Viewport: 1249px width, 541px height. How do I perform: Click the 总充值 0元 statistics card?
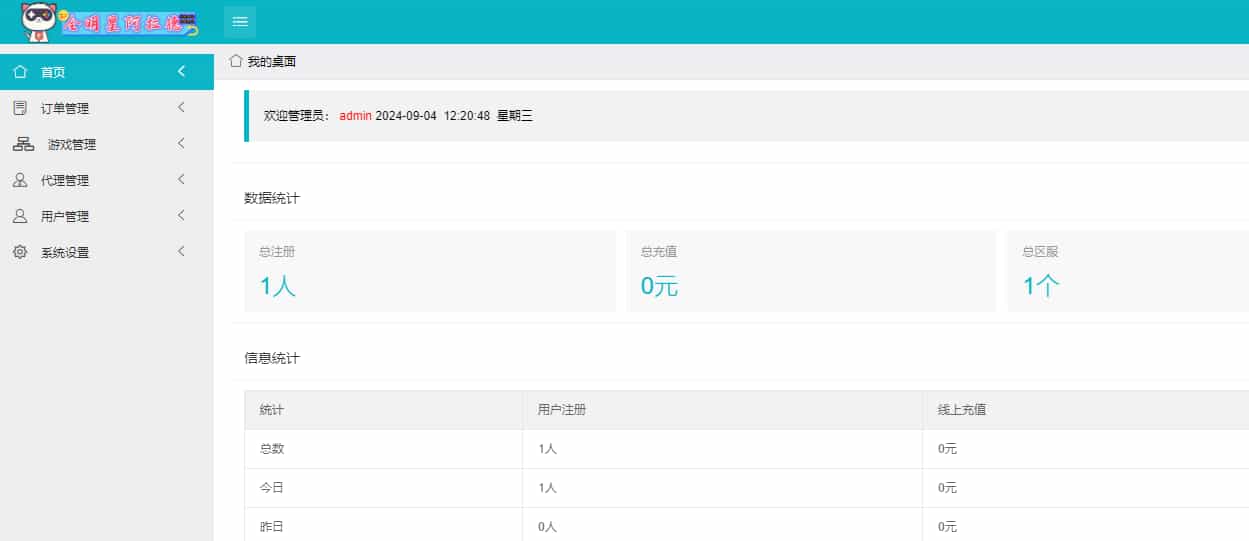810,272
